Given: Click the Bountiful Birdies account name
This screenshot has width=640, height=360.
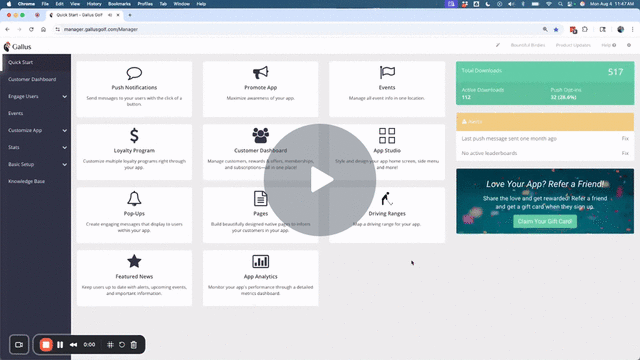Looking at the screenshot, I should 528,45.
